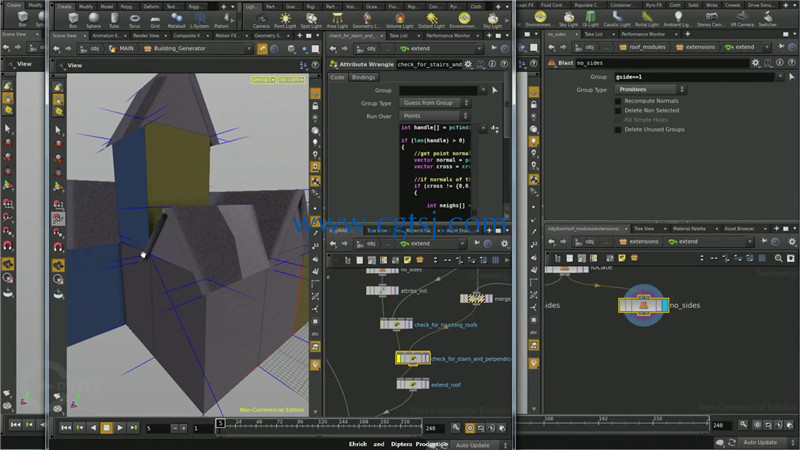Switch to Take List tab in right pane
This screenshot has height=450, width=800.
point(593,34)
